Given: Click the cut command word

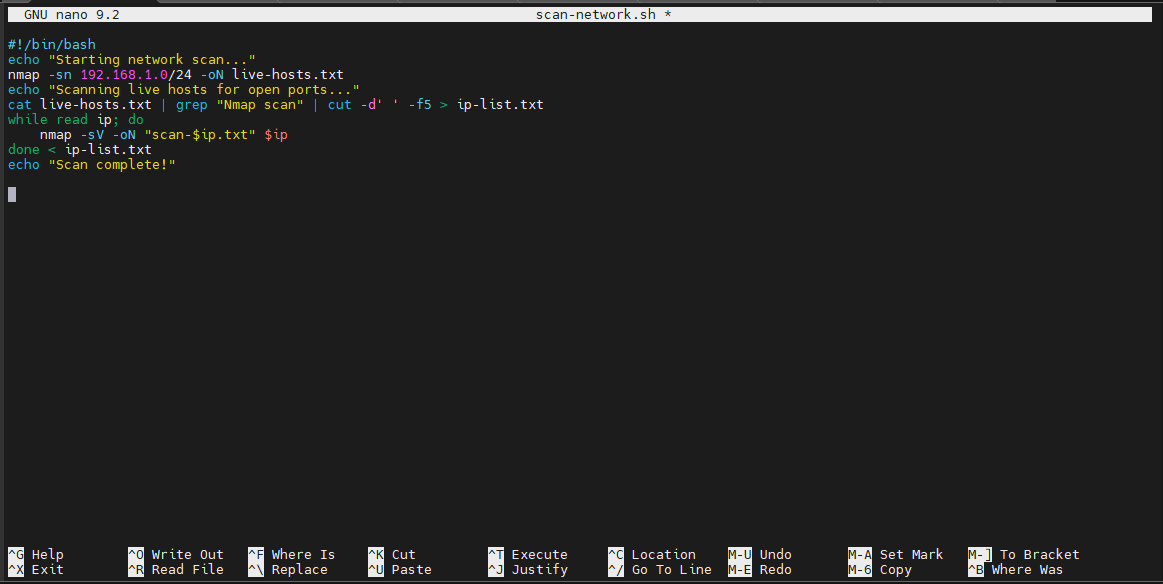Looking at the screenshot, I should click(x=340, y=105).
